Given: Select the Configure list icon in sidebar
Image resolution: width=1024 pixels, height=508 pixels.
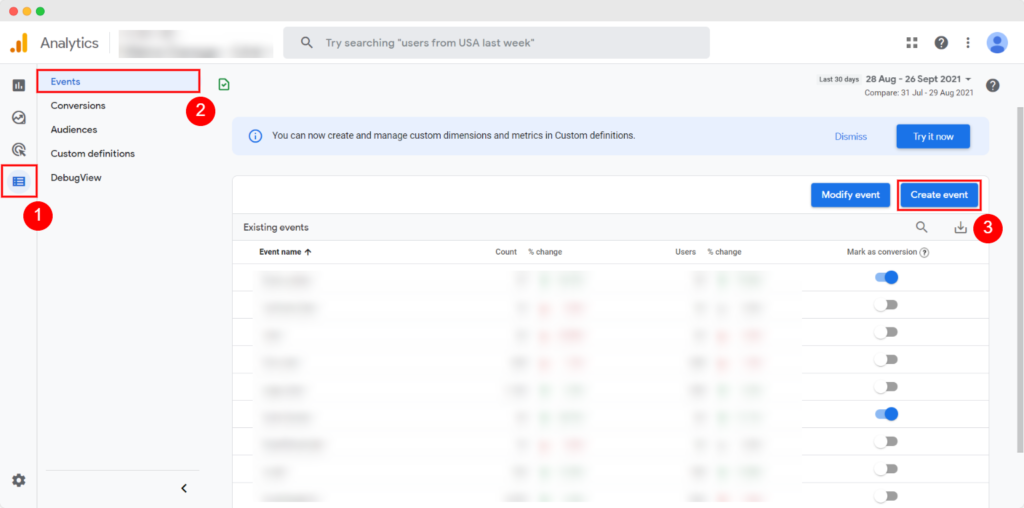Looking at the screenshot, I should pyautogui.click(x=19, y=182).
